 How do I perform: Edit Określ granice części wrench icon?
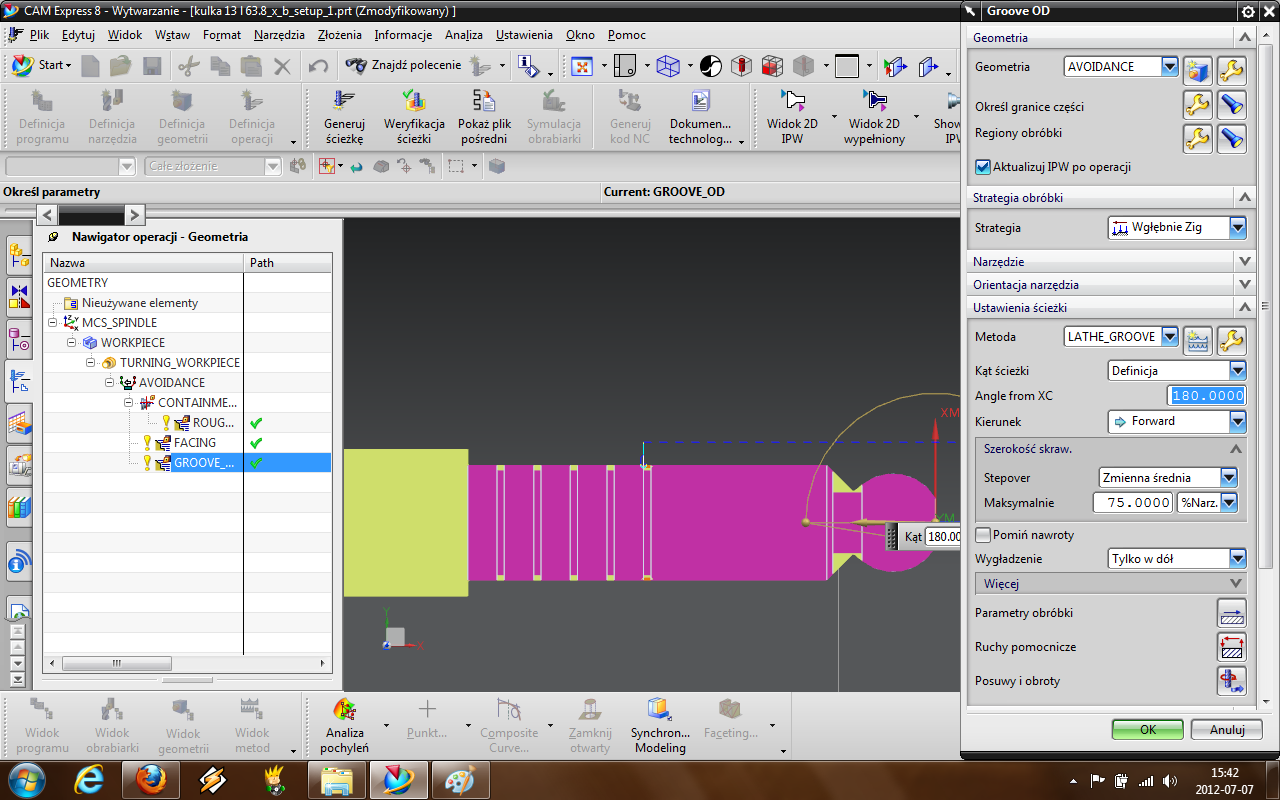(1197, 104)
